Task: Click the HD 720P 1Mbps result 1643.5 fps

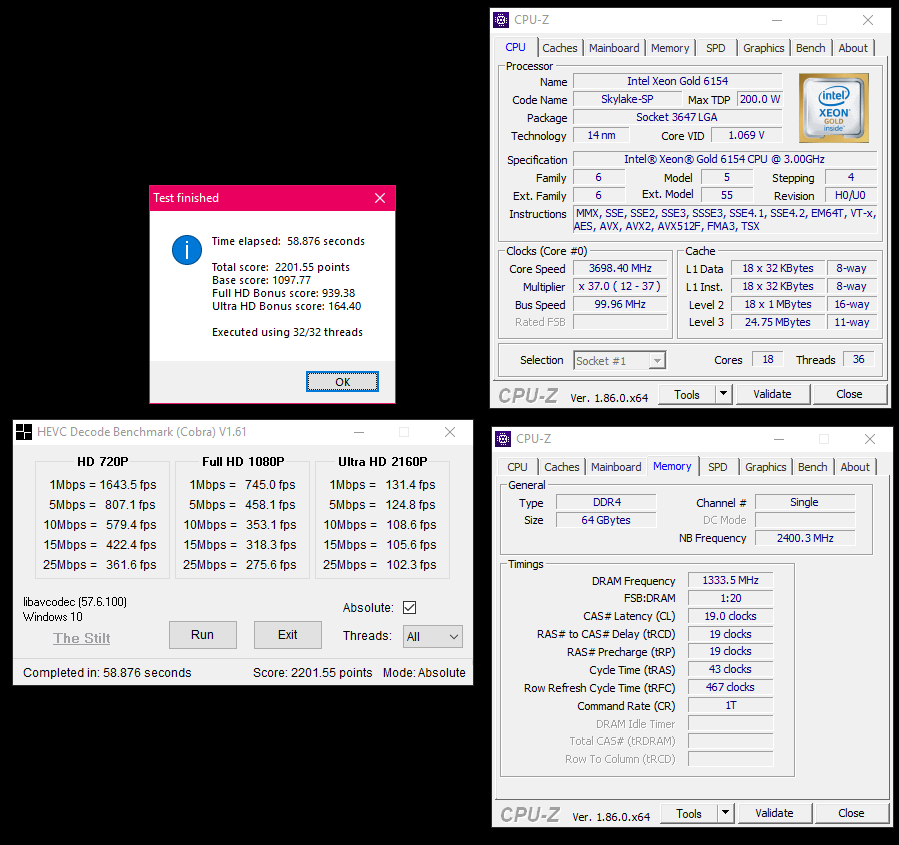Action: coord(128,484)
